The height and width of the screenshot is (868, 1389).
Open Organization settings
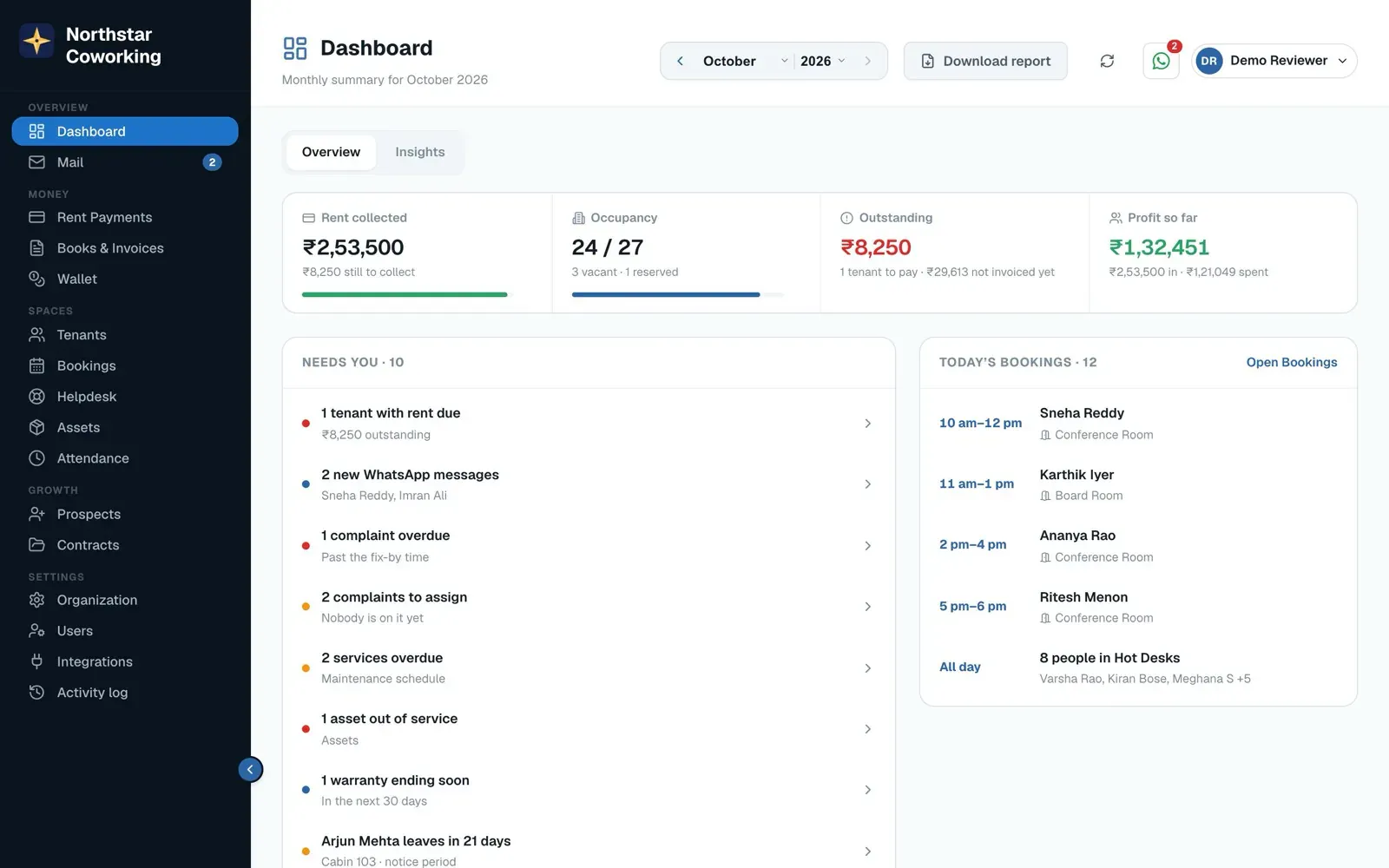(x=125, y=600)
